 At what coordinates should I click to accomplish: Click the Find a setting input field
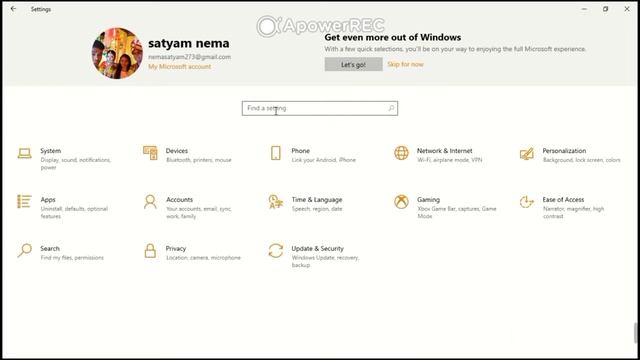pyautogui.click(x=320, y=108)
